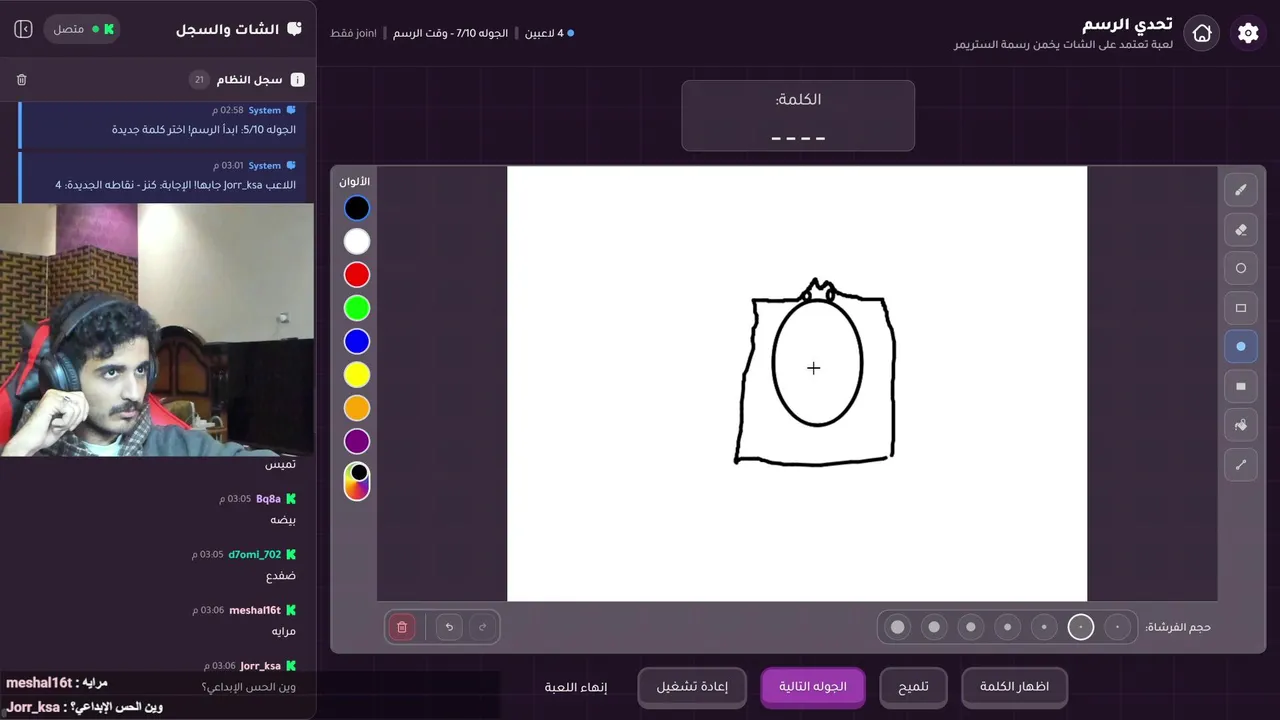Select the brush drawing tool
This screenshot has width=1280, height=720.
point(1241,189)
